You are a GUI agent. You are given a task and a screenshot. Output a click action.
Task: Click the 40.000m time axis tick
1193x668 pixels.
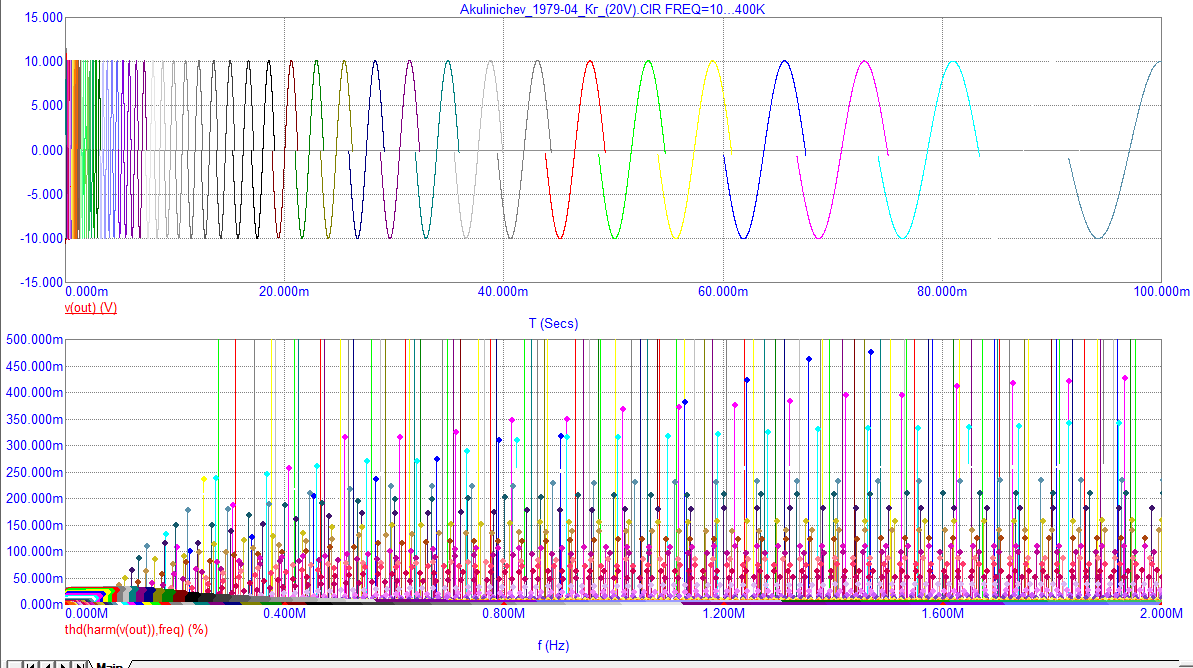[503, 291]
